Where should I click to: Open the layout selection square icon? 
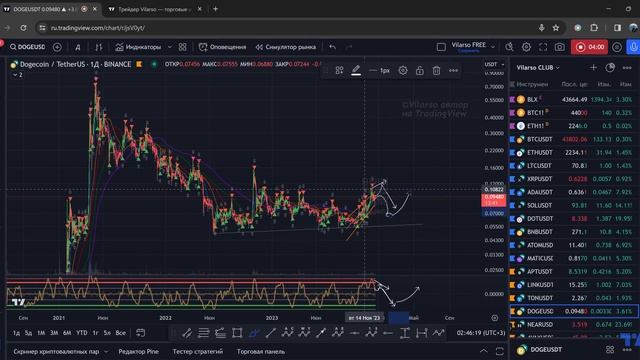point(441,47)
